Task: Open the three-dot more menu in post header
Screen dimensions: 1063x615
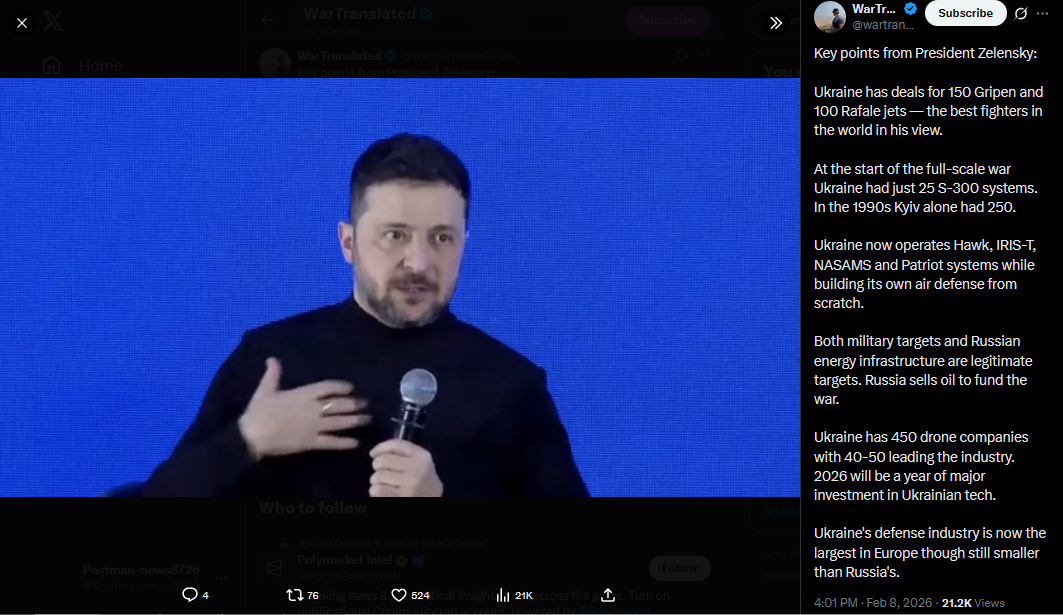Action: [1043, 13]
